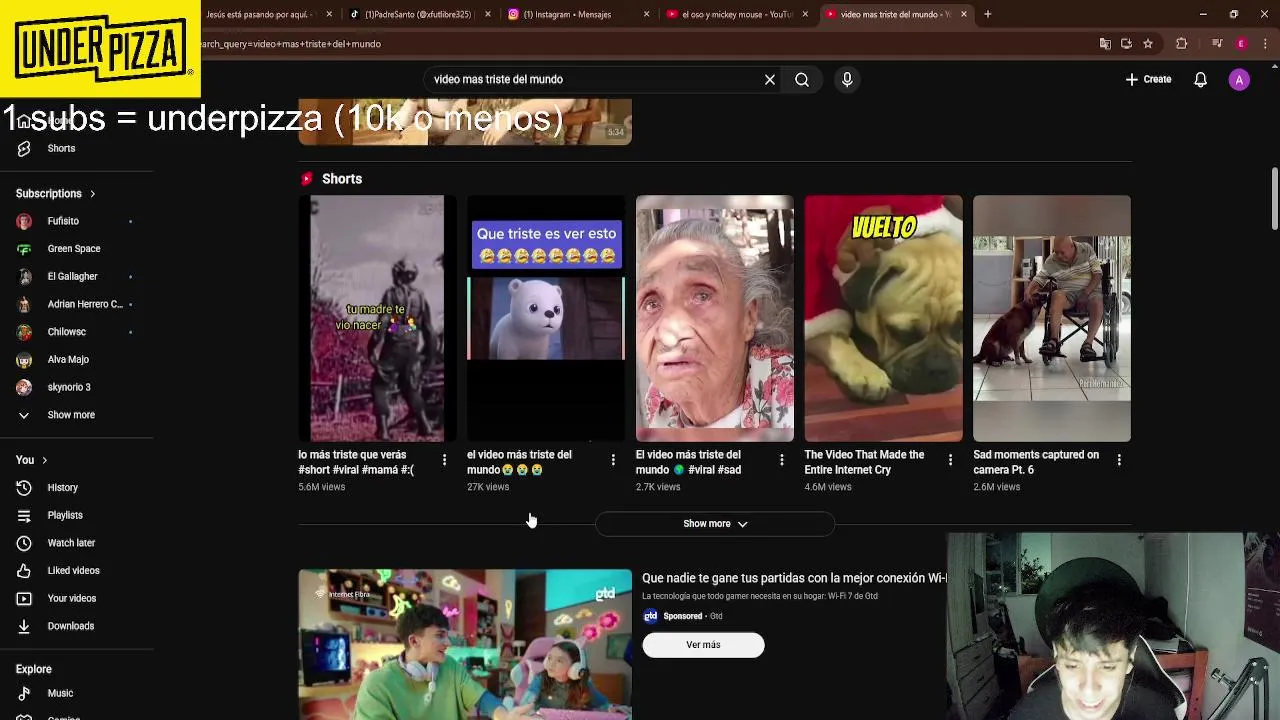The height and width of the screenshot is (720, 1280).
Task: Open History in the sidebar
Action: click(62, 487)
